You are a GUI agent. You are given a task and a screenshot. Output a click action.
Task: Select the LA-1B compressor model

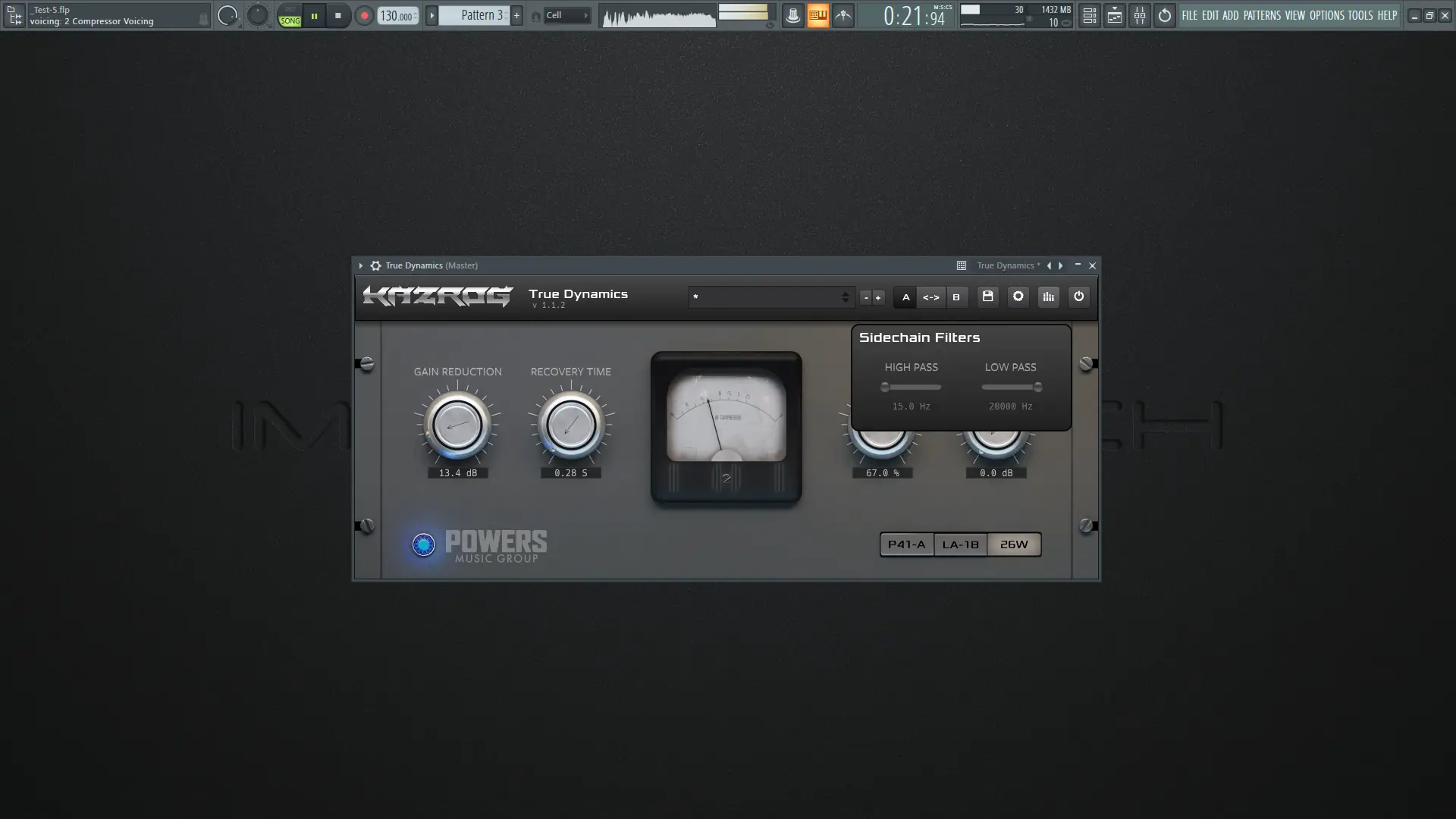960,544
